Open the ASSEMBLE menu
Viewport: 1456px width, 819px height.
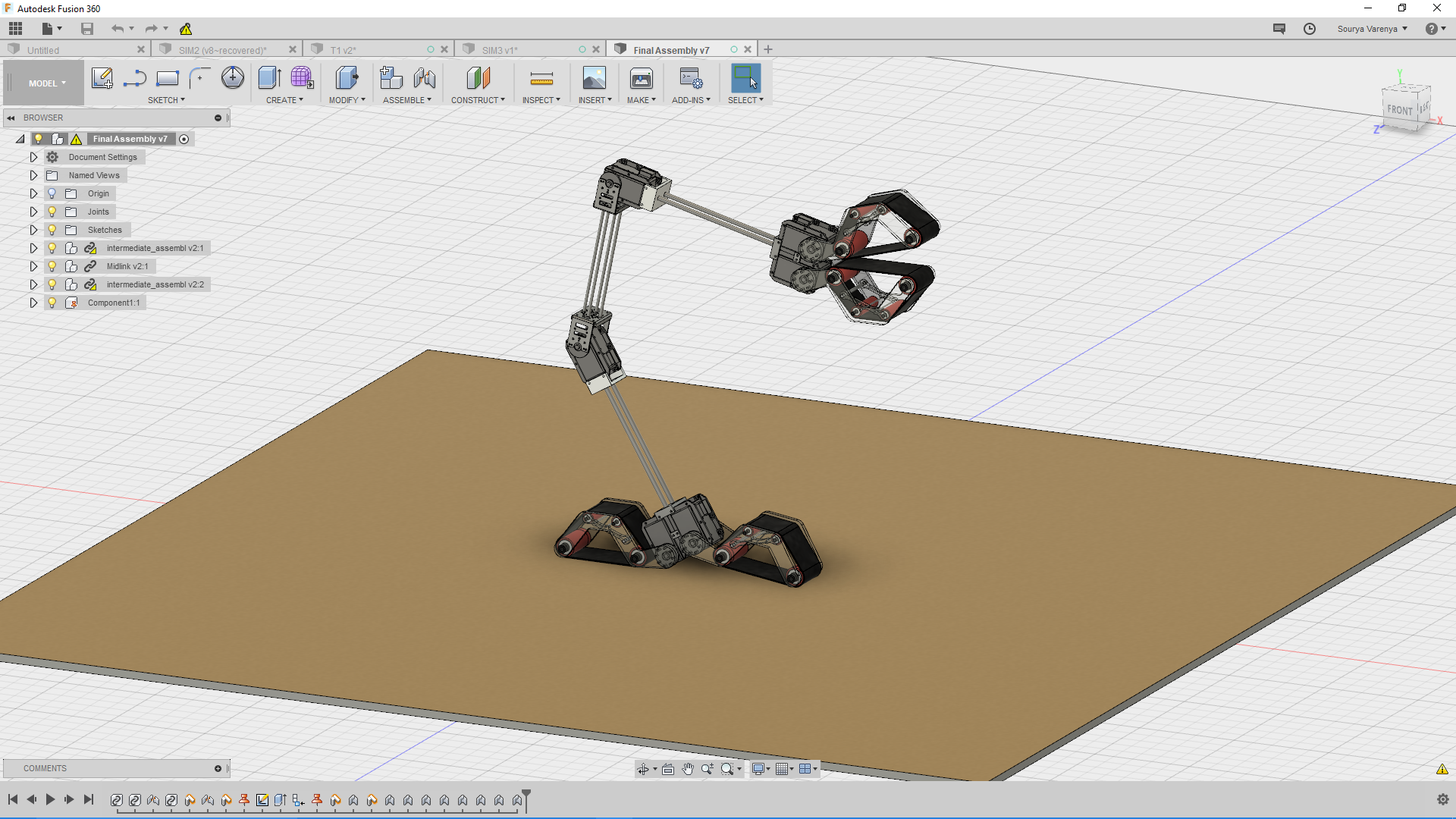pyautogui.click(x=407, y=100)
